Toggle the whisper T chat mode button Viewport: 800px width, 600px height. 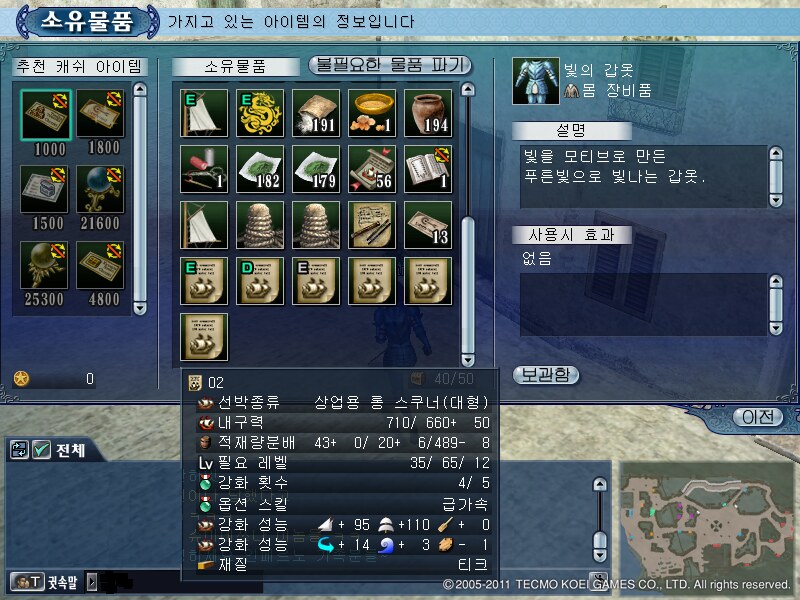pos(28,581)
